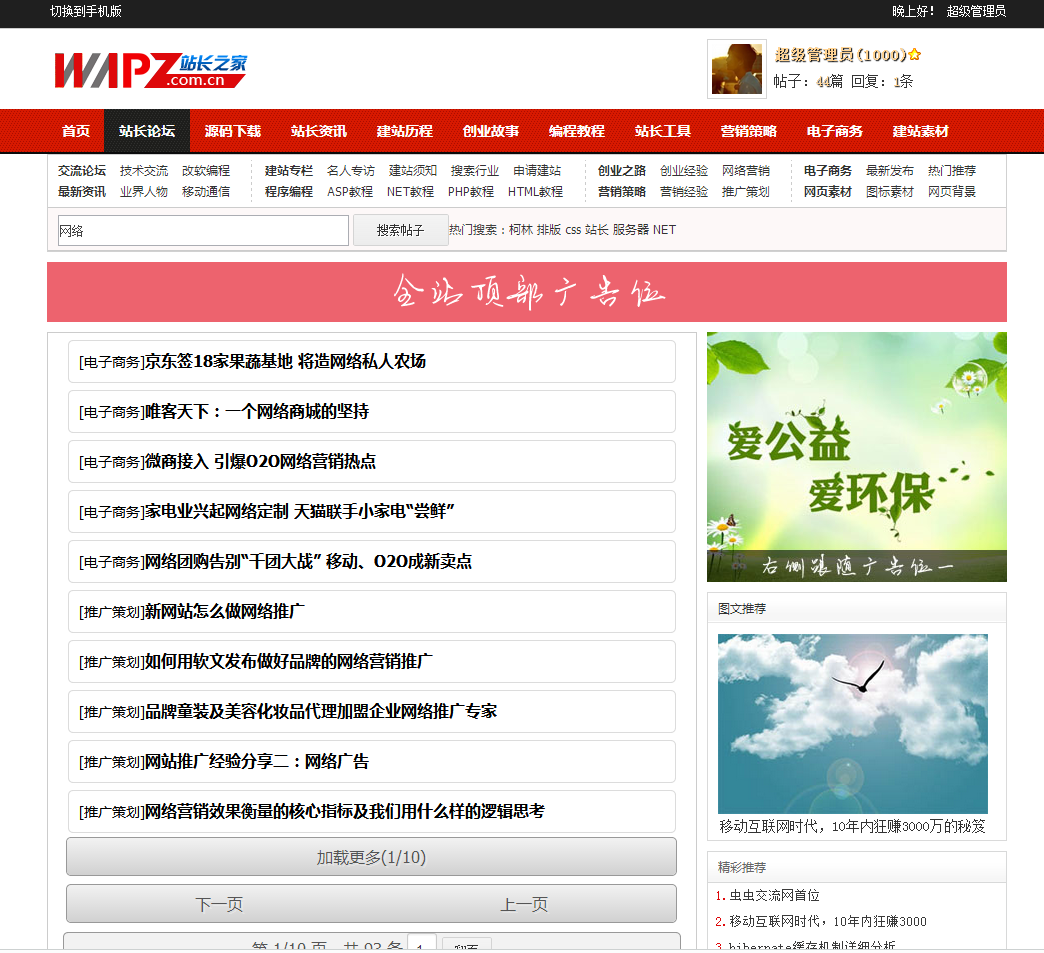Click 切换到手机版 in the top bar
The height and width of the screenshot is (953, 1044).
pyautogui.click(x=86, y=11)
